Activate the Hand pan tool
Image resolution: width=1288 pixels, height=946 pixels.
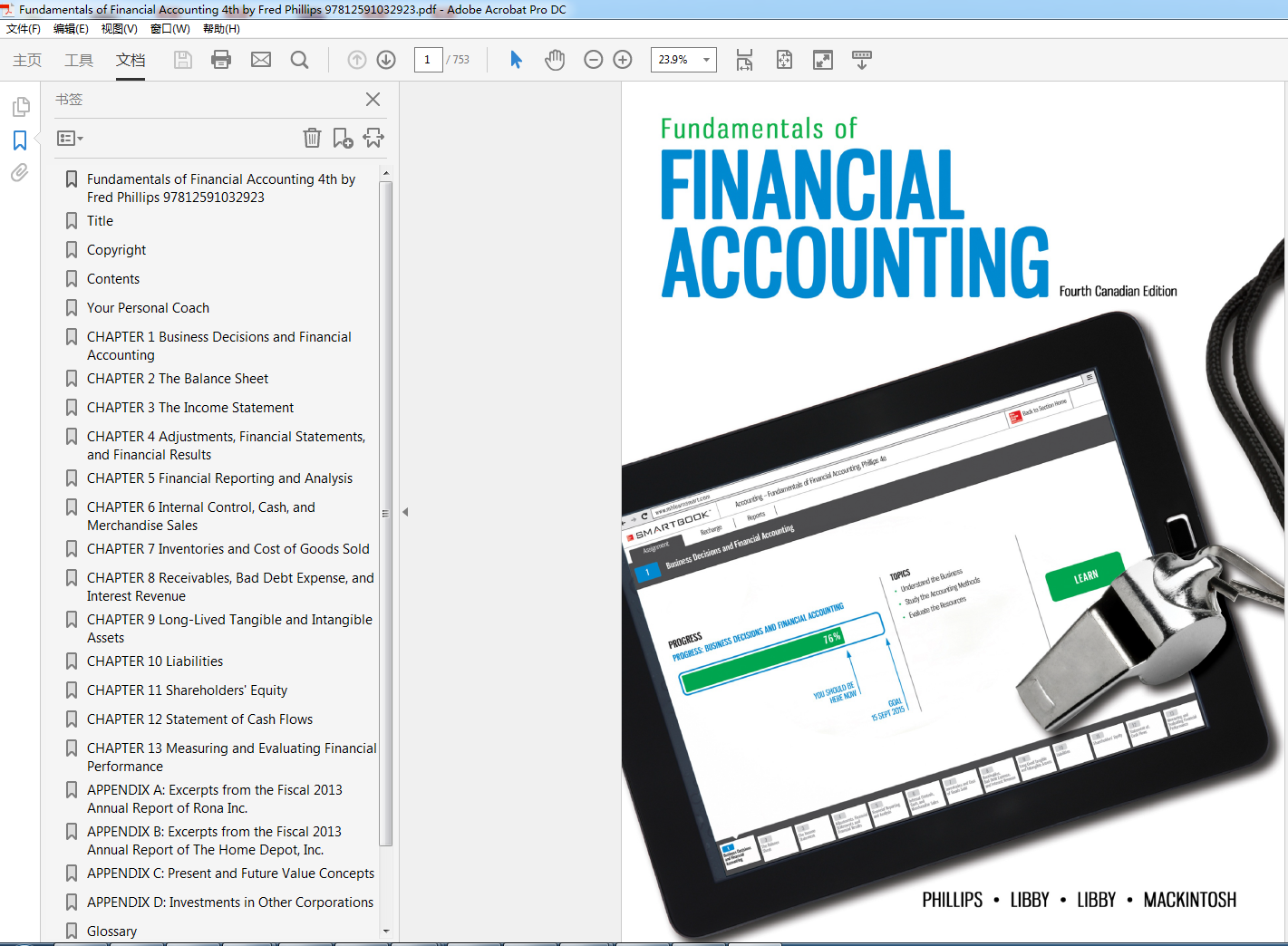pos(555,60)
